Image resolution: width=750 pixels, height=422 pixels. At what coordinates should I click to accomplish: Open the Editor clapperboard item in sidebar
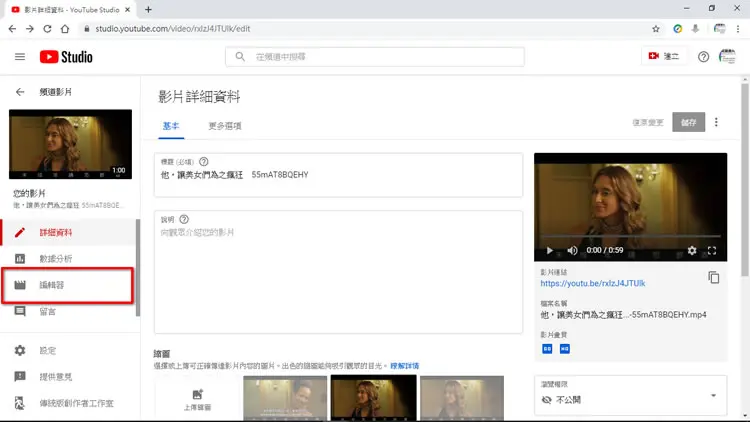tap(67, 285)
